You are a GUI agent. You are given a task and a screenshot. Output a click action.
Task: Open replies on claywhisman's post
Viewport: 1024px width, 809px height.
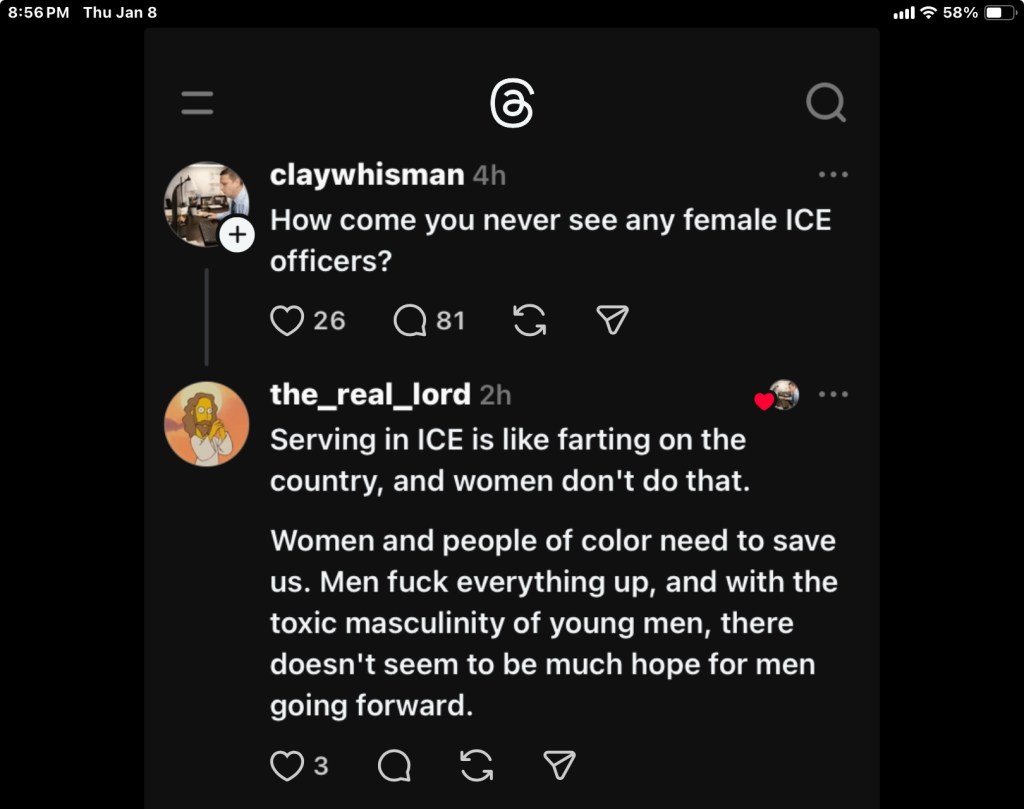410,320
